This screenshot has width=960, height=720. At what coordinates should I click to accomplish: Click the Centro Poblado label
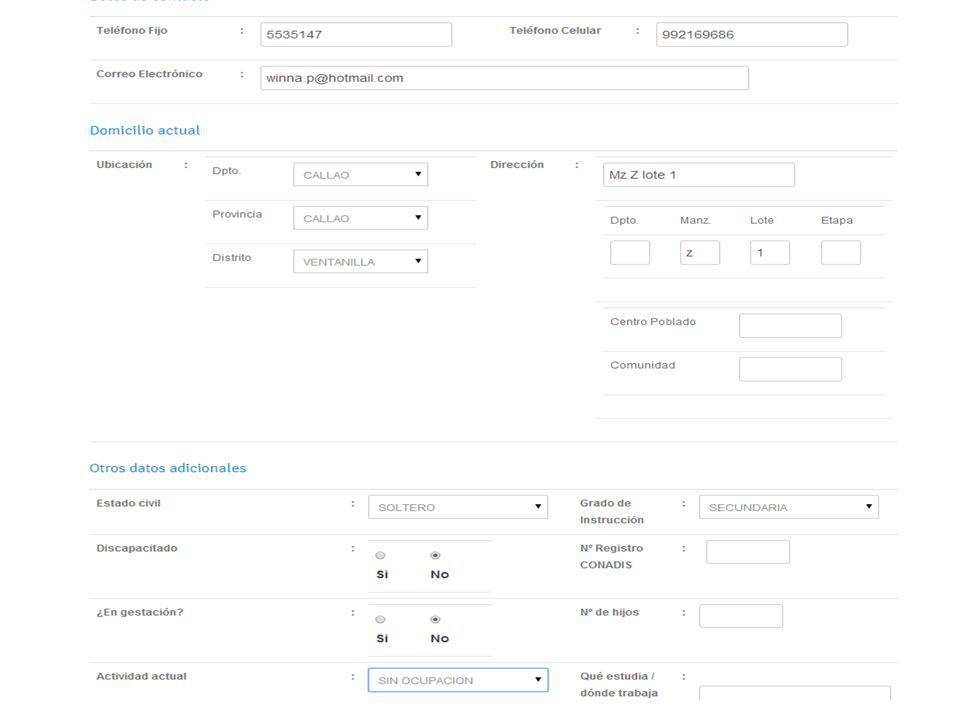click(x=653, y=322)
